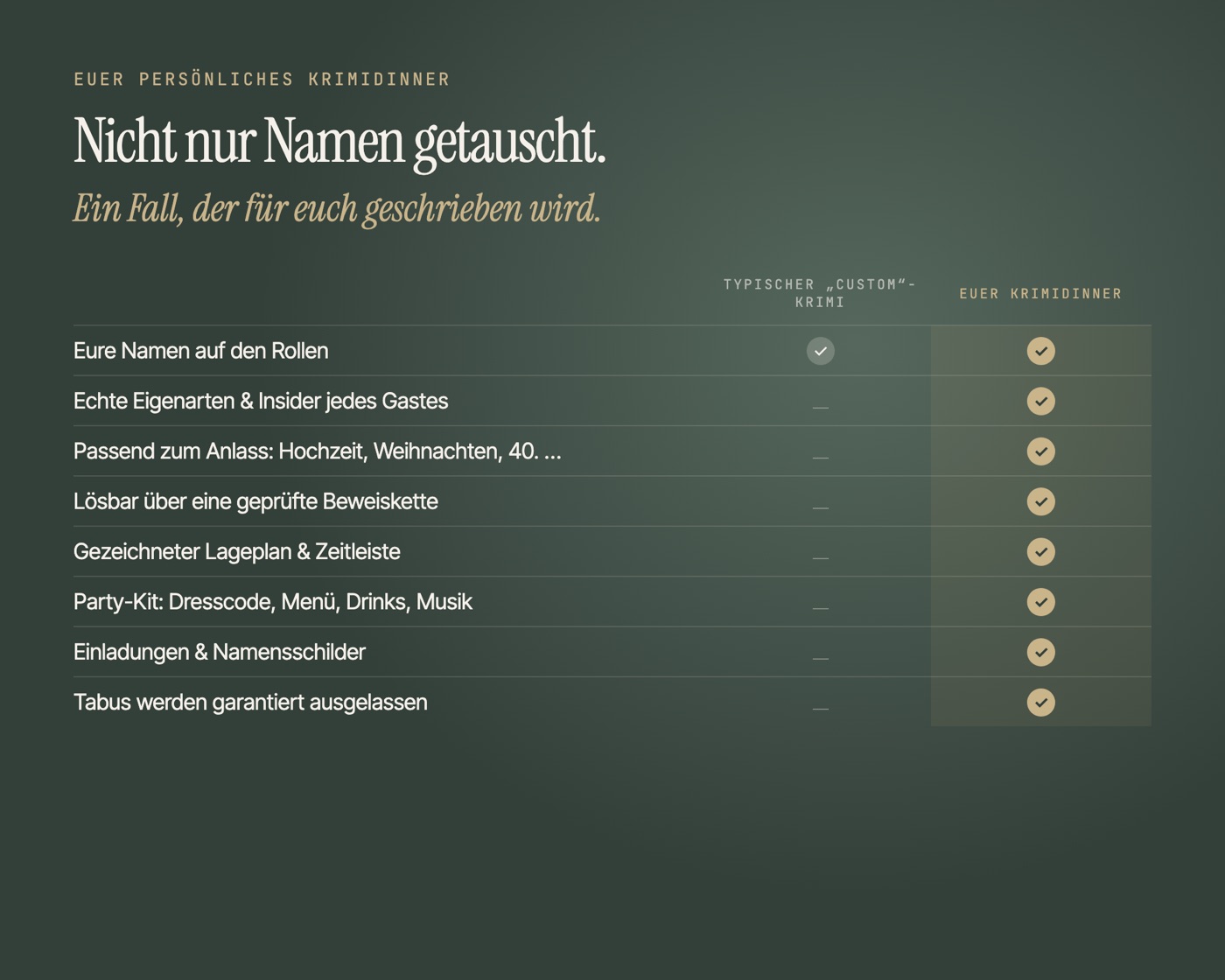Image resolution: width=1225 pixels, height=980 pixels.
Task: Click gold checkmark for 'Lösbar über eine geprüfte Beweiskette'
Action: point(1040,501)
